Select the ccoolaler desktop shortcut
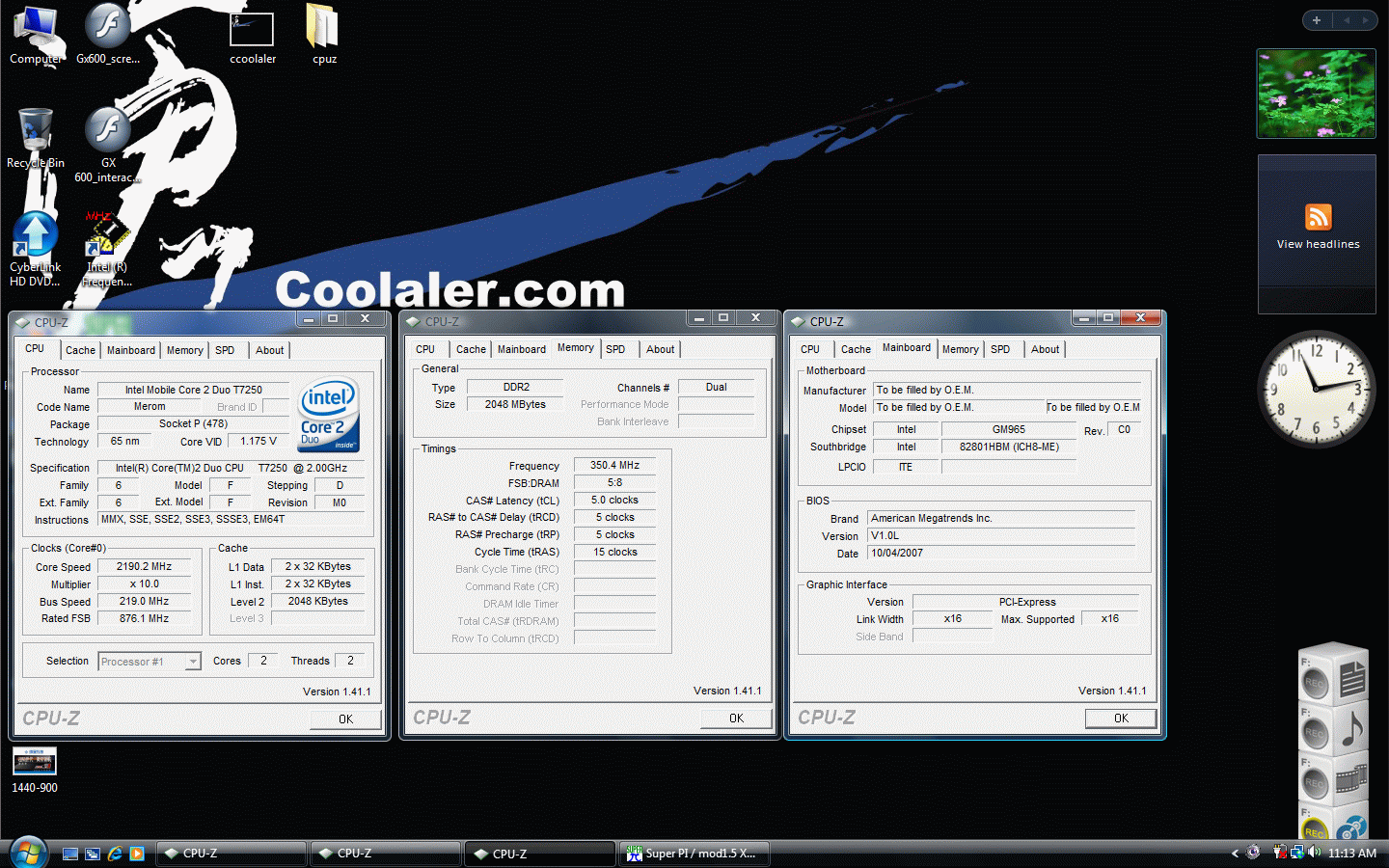This screenshot has width=1389, height=868. pyautogui.click(x=252, y=36)
